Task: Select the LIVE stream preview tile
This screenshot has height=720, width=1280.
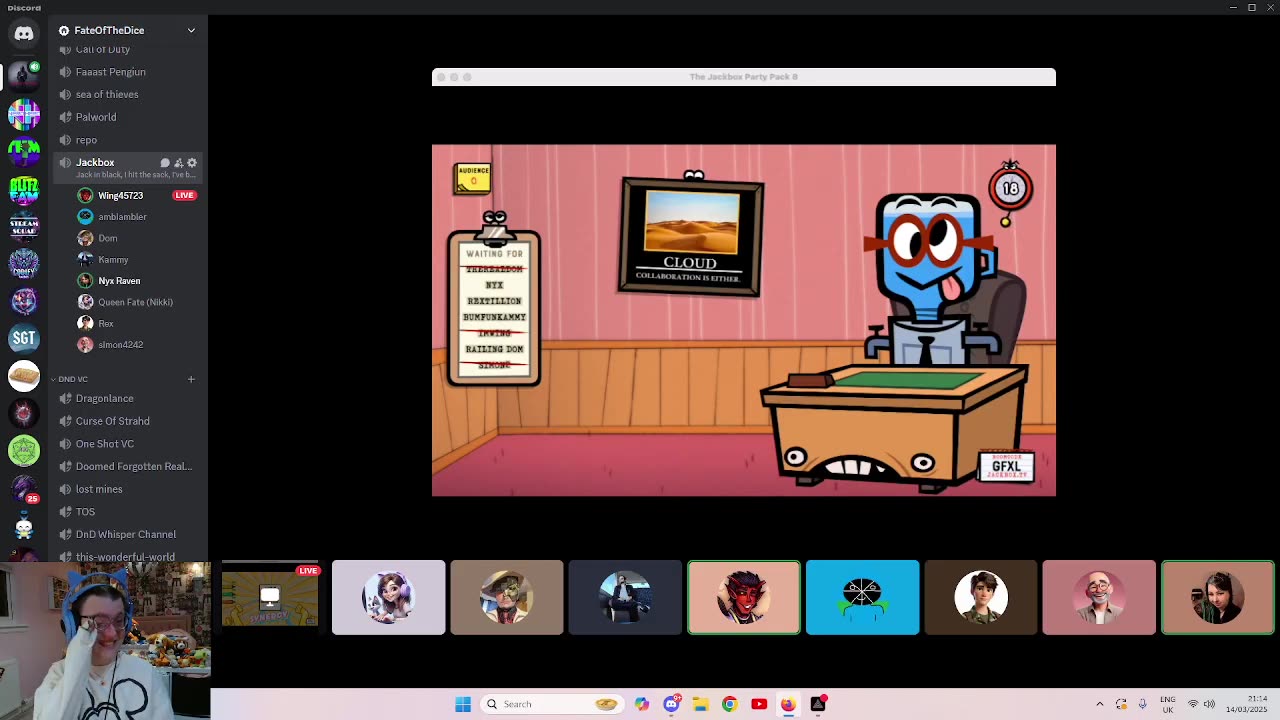Action: (x=270, y=598)
